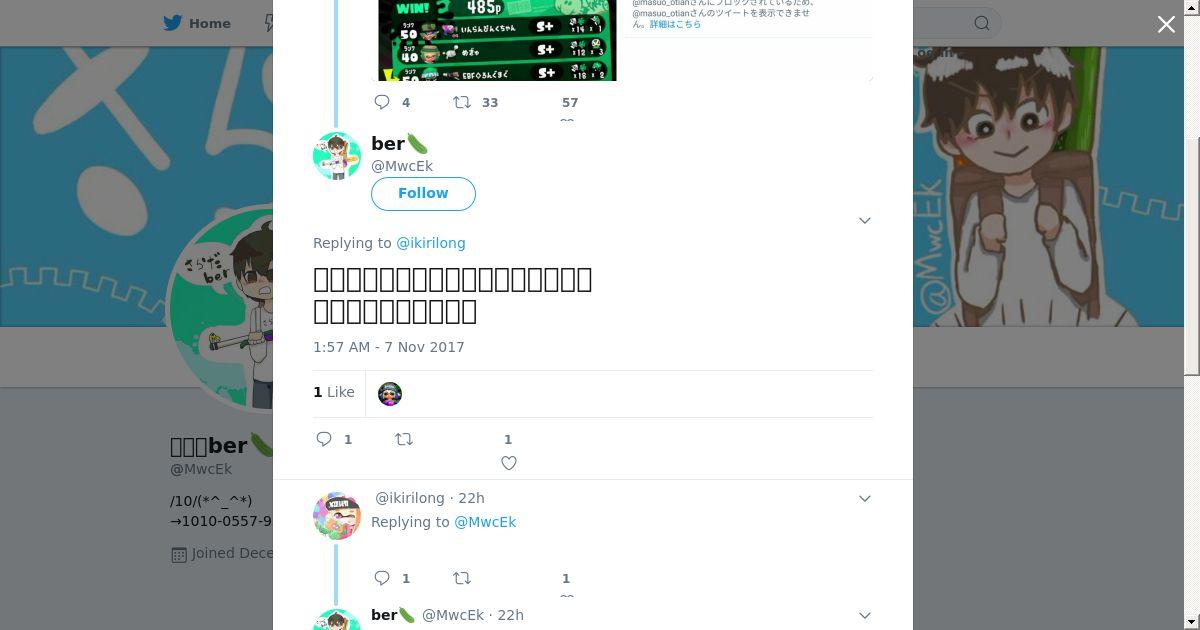Open options chevron on ikirilong's reply

click(x=865, y=498)
